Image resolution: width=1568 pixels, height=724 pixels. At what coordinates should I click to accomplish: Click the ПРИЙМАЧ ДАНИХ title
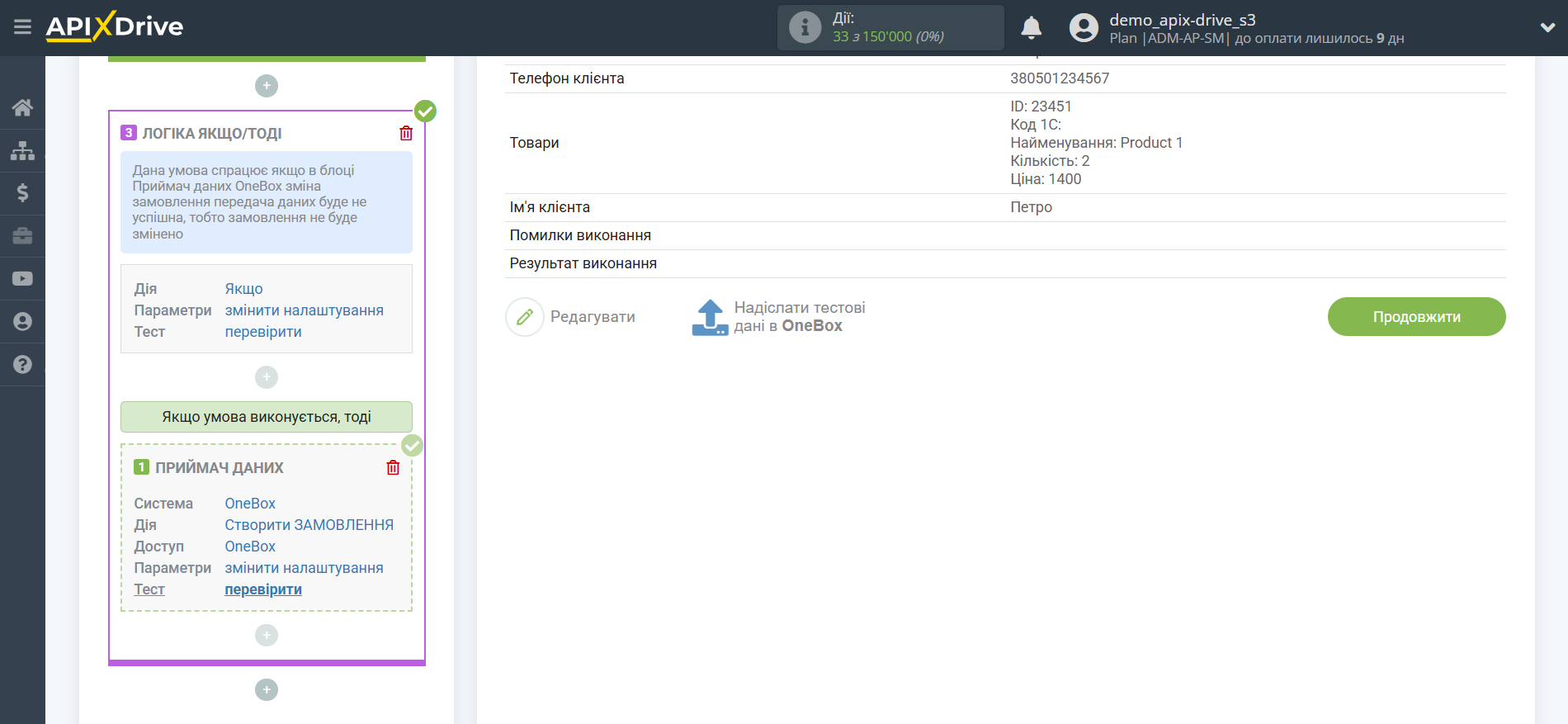(x=220, y=468)
